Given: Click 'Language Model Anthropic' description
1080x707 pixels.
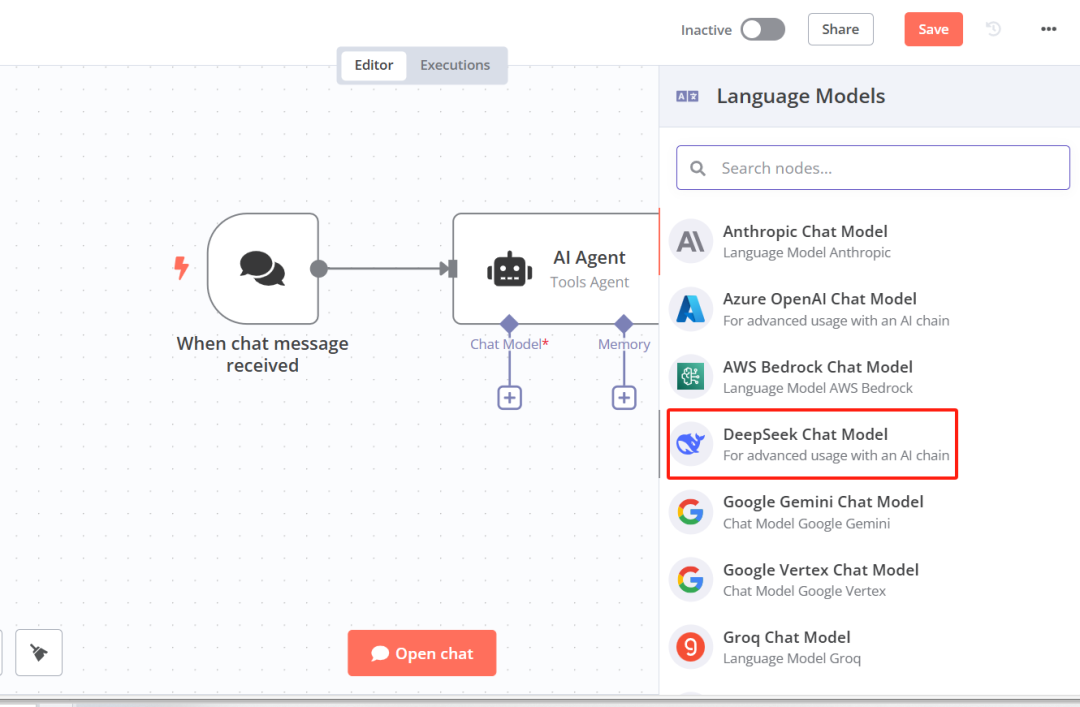Looking at the screenshot, I should coord(807,253).
